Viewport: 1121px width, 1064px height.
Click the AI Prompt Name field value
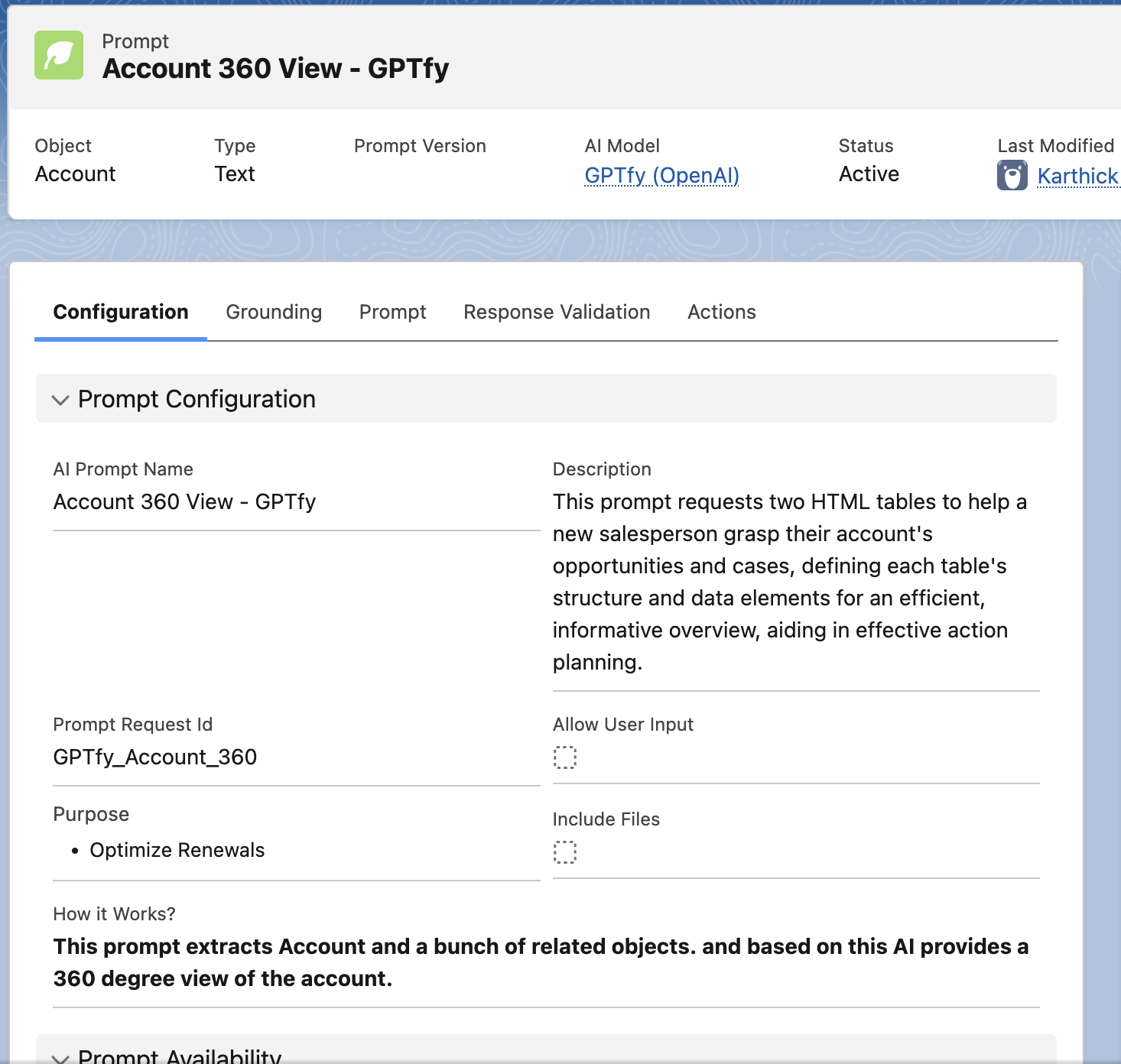(184, 502)
